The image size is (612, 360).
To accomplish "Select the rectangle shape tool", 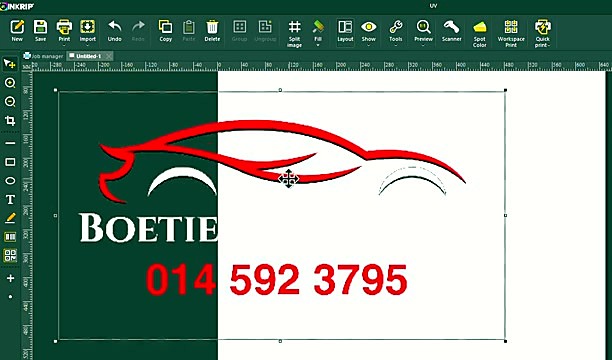I will coord(10,162).
